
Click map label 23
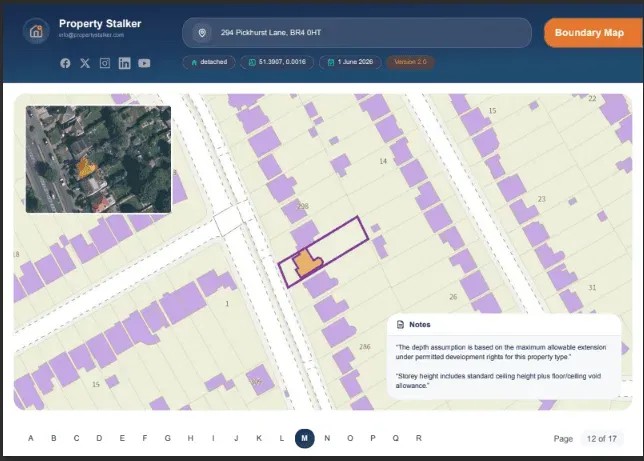542,199
